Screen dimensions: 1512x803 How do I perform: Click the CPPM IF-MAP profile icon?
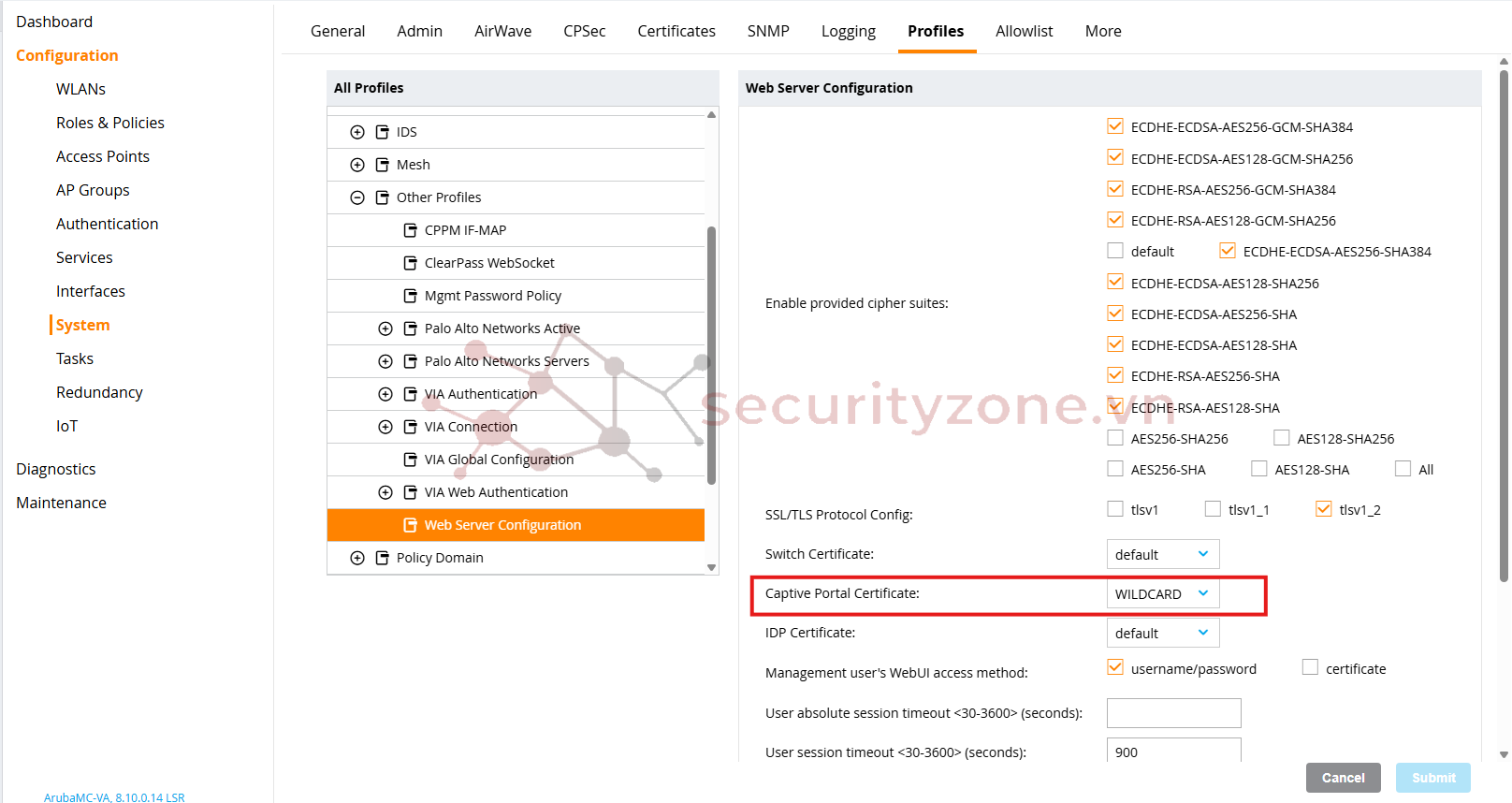click(x=410, y=230)
